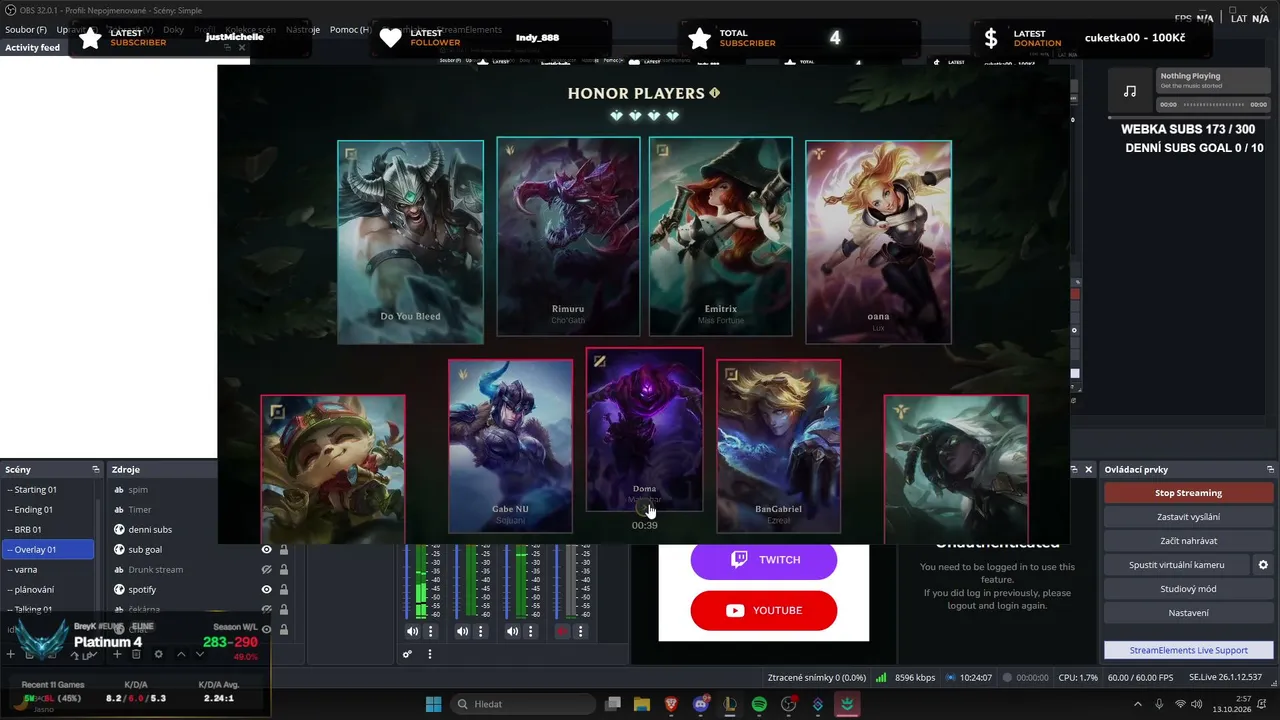Viewport: 1280px width, 720px height.
Task: Open options menu of muted mixer channel
Action: tap(581, 632)
